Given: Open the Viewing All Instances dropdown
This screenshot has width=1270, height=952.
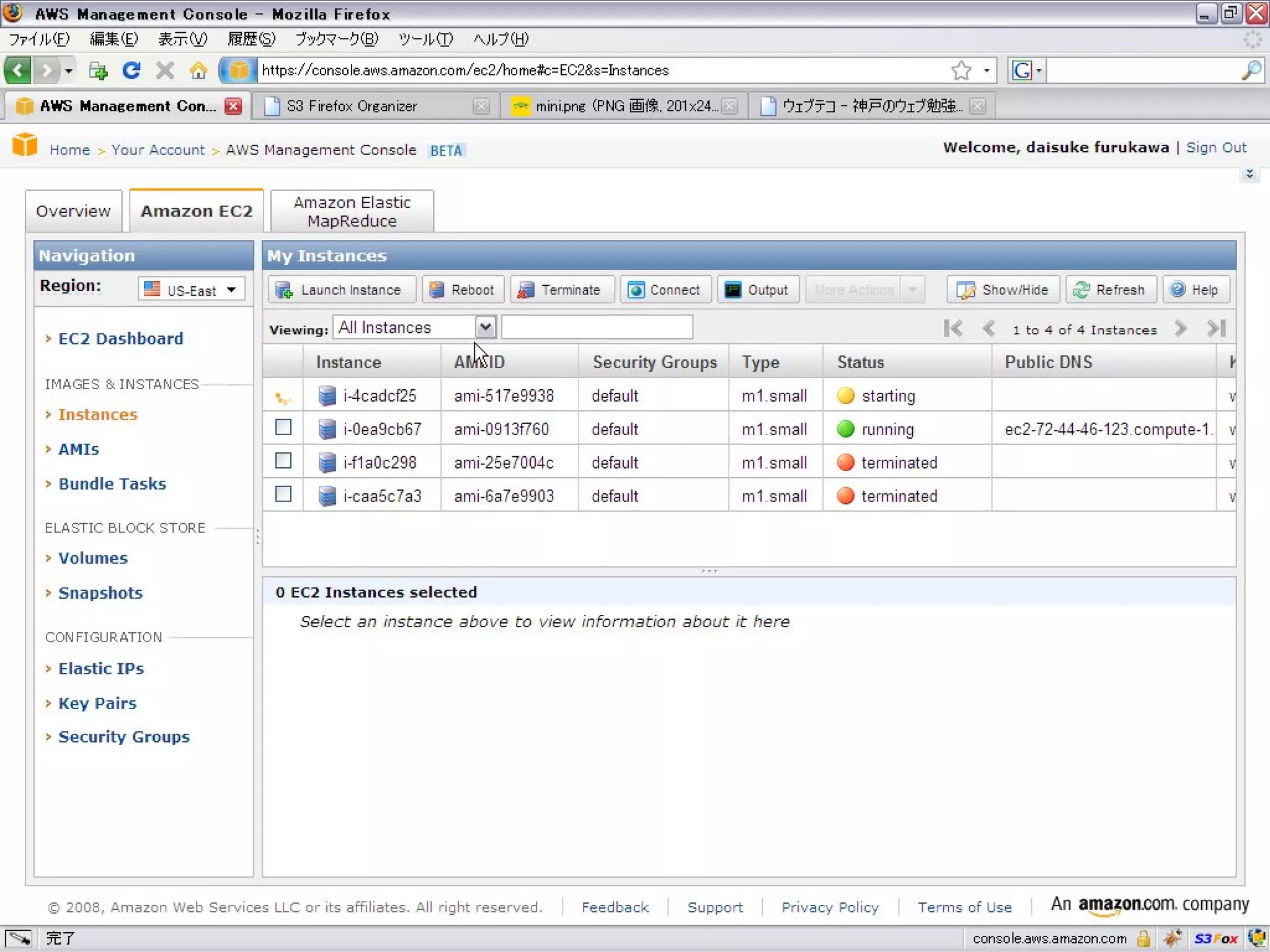Looking at the screenshot, I should click(486, 327).
